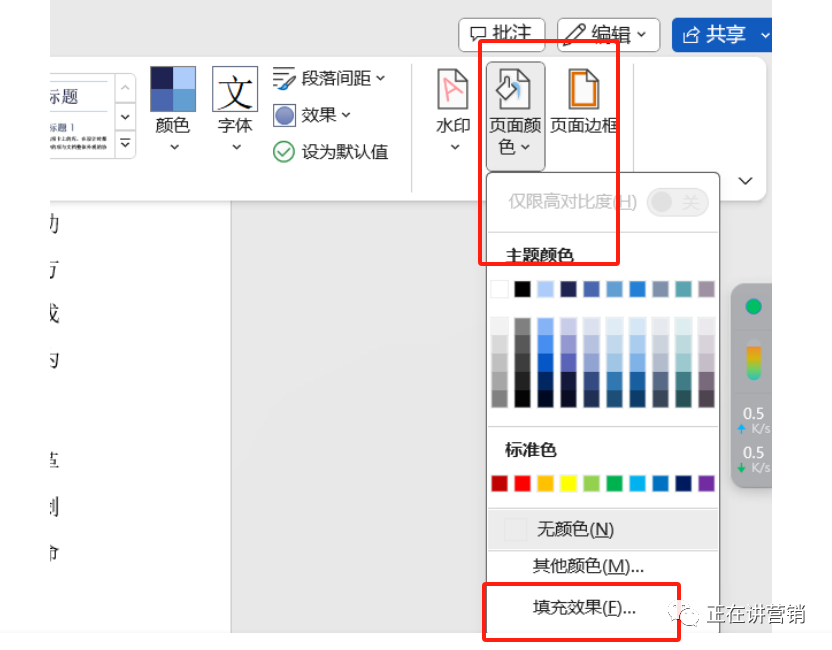Open the Editing (编辑) mode dropdown
The height and width of the screenshot is (650, 832).
click(608, 34)
